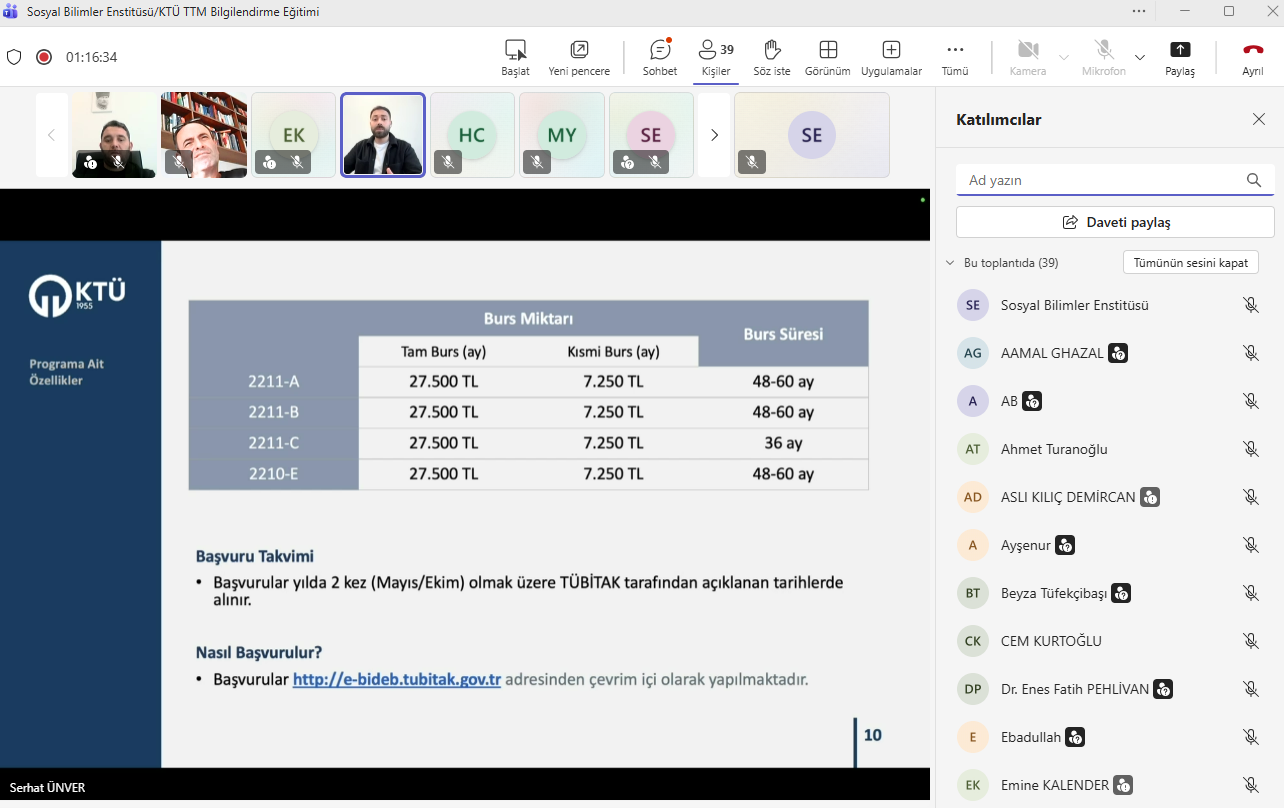1284x808 pixels.
Task: Open Uygulamalar apps icon
Action: pos(891,51)
